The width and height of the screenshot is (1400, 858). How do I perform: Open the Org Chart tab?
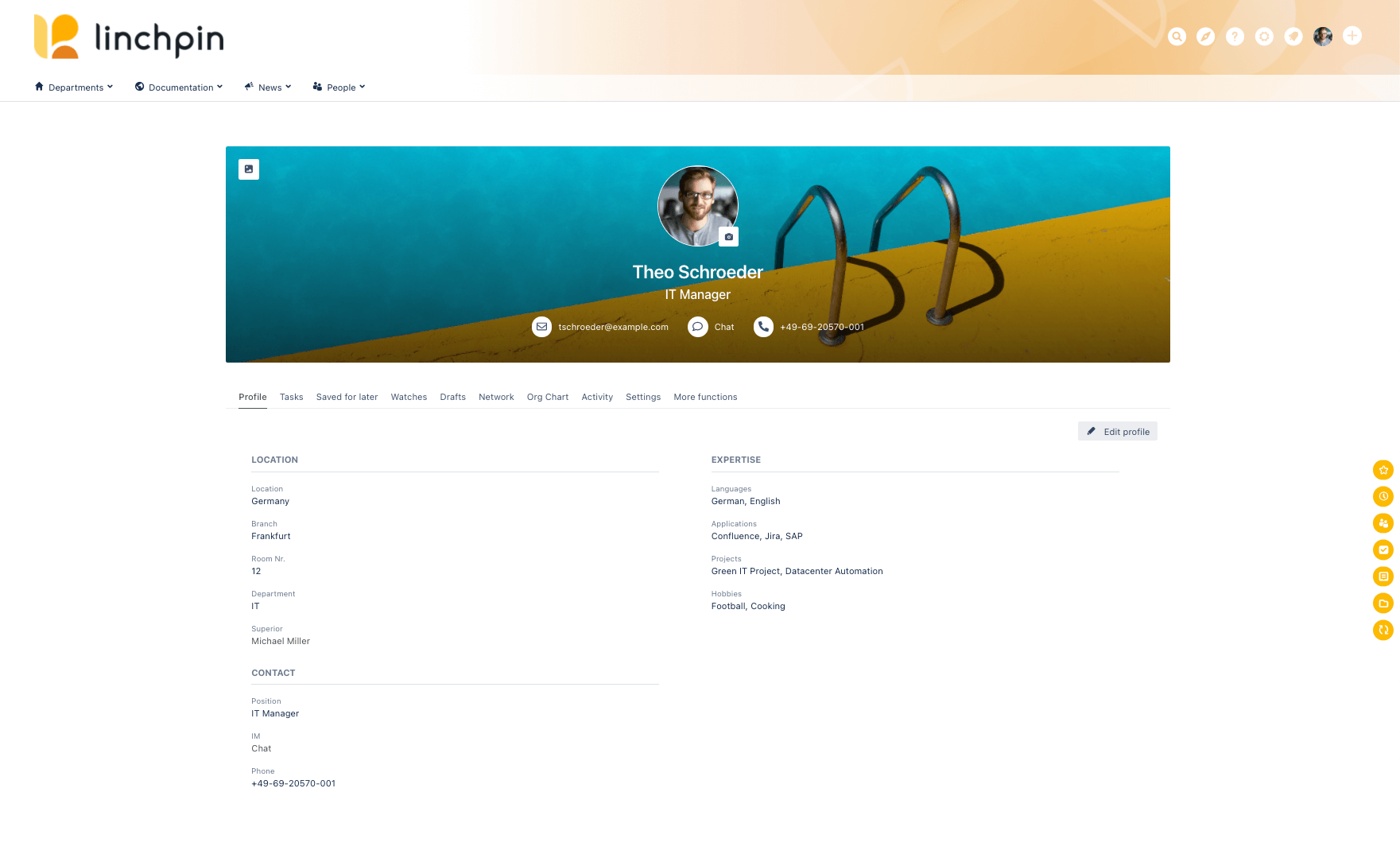click(x=548, y=397)
